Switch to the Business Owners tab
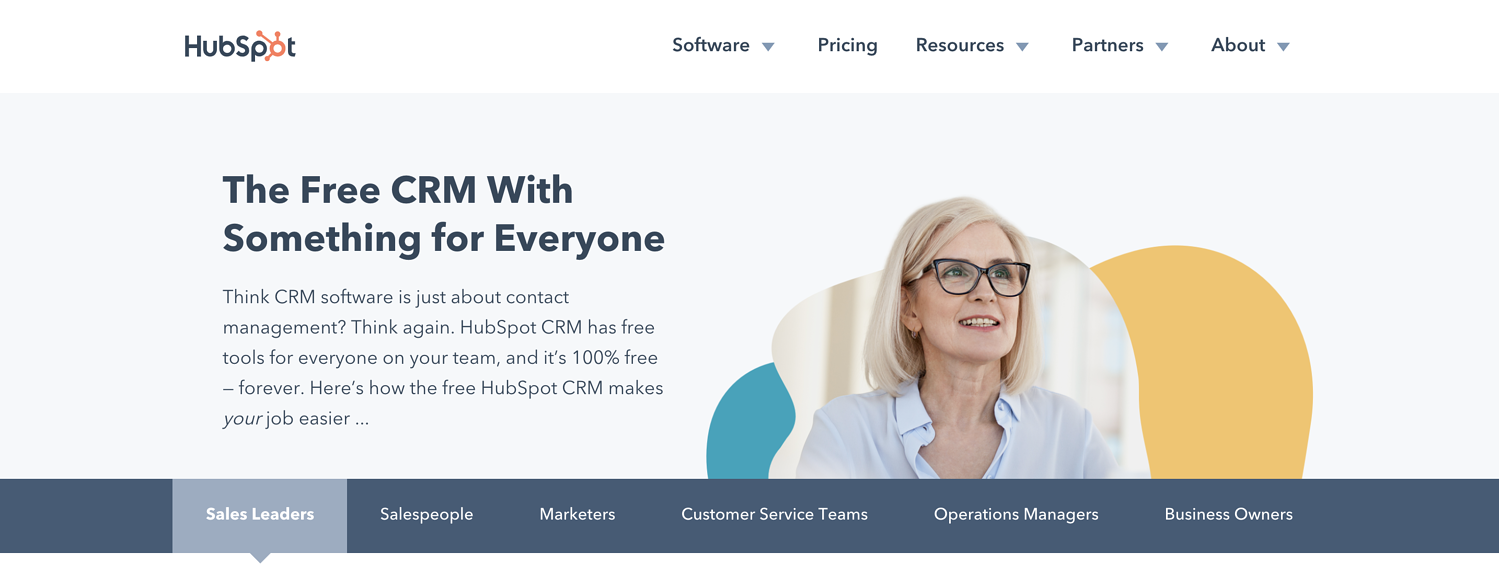1499x575 pixels. (x=1228, y=515)
